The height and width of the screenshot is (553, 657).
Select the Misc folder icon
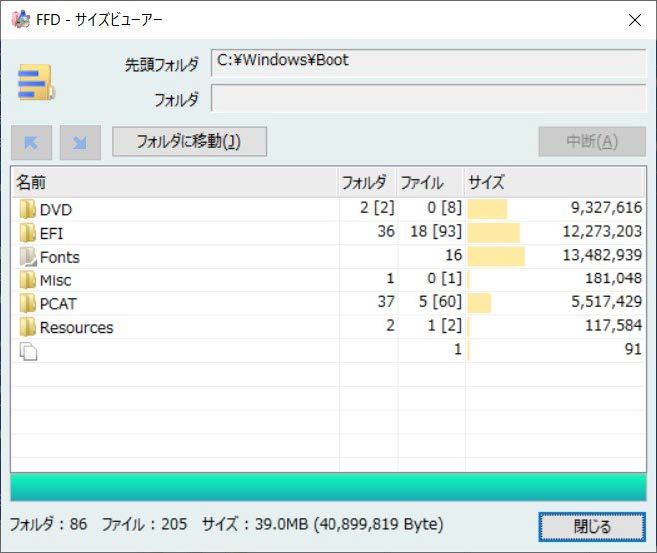(x=28, y=280)
